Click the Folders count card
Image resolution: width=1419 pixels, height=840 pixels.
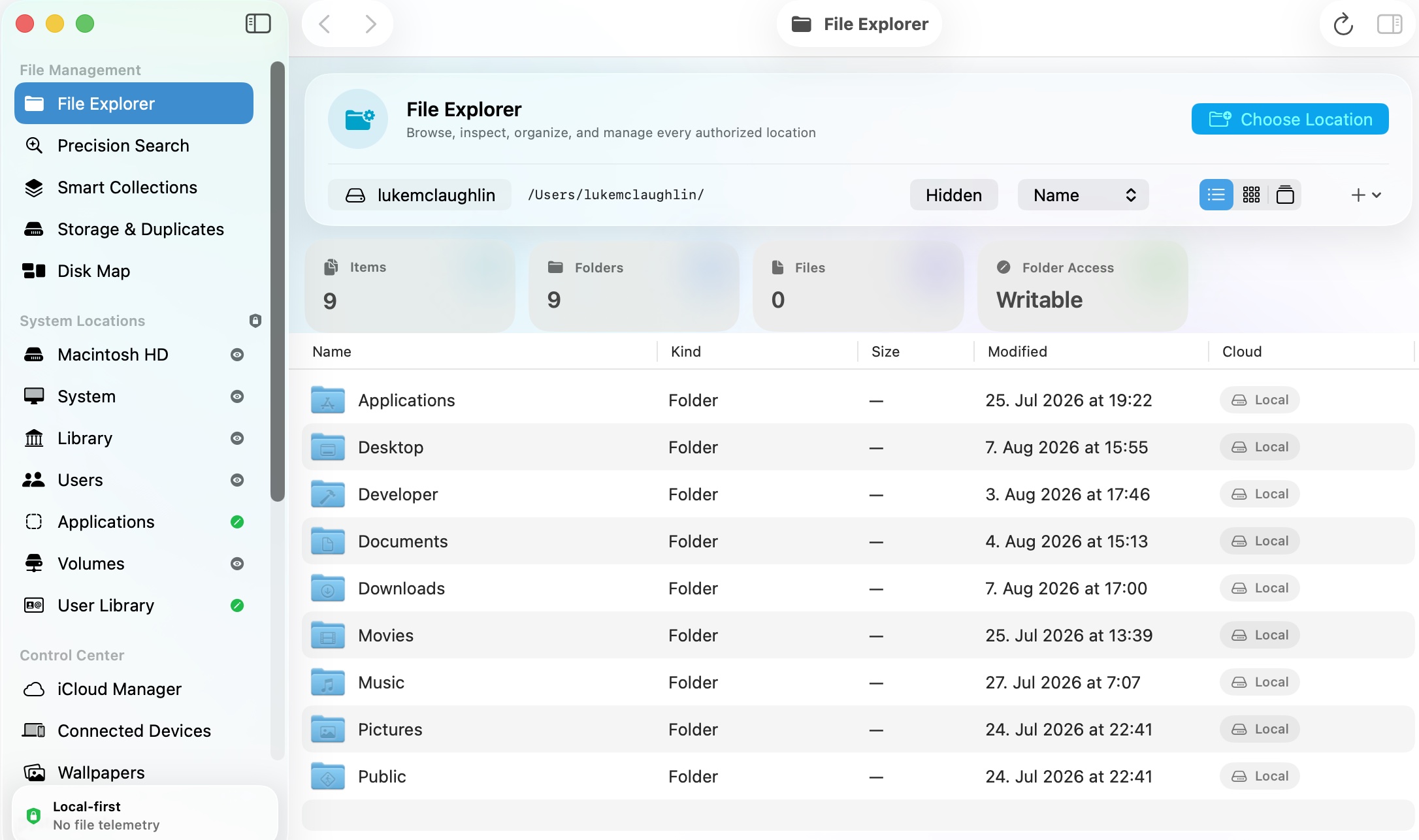coord(634,286)
